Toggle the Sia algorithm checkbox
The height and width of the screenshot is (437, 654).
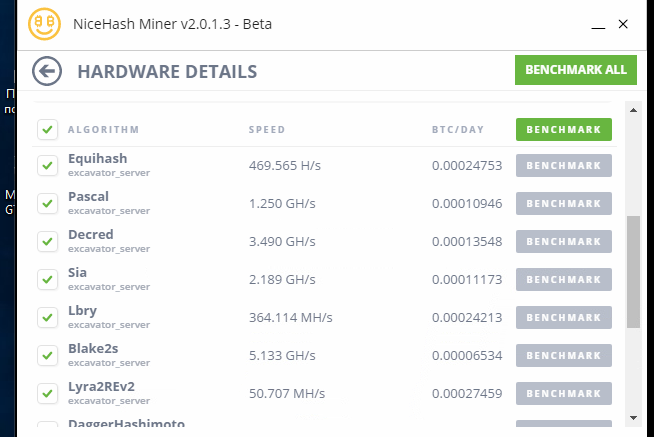point(47,279)
